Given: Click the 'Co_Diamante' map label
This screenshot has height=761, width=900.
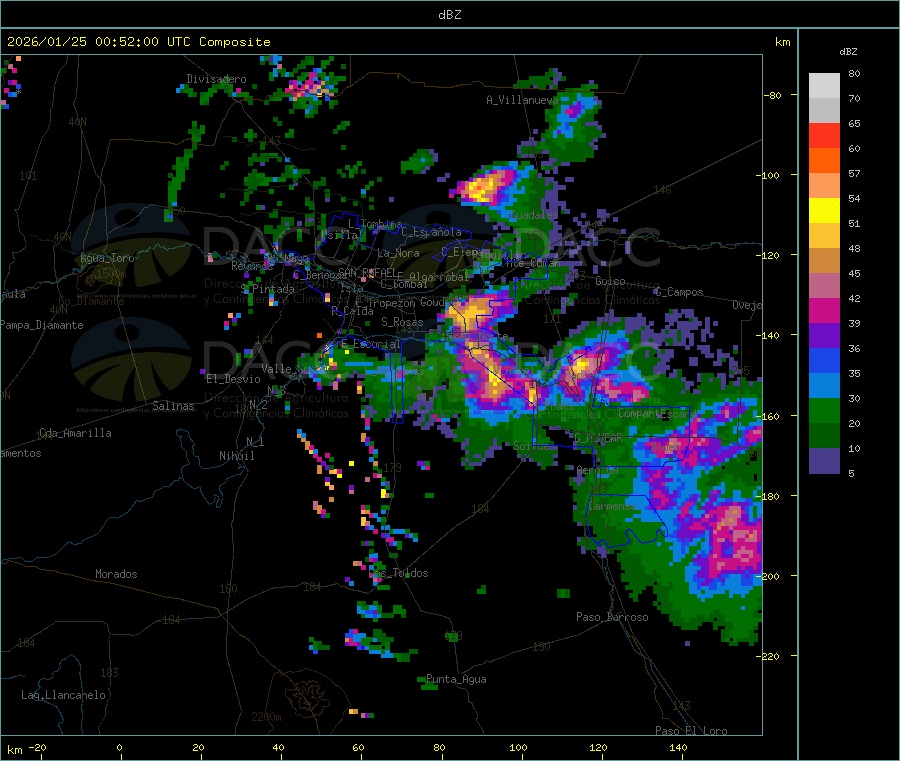Looking at the screenshot, I should click(91, 301).
